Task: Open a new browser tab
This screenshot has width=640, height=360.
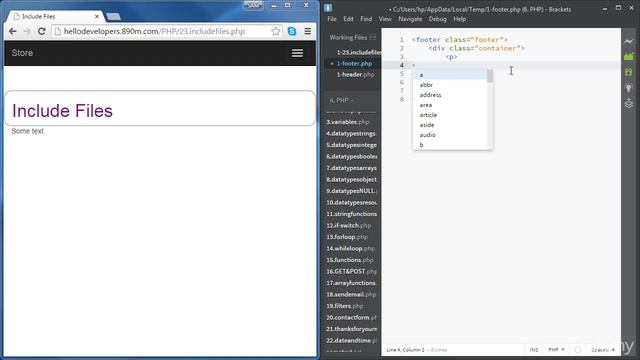Action: [x=113, y=17]
